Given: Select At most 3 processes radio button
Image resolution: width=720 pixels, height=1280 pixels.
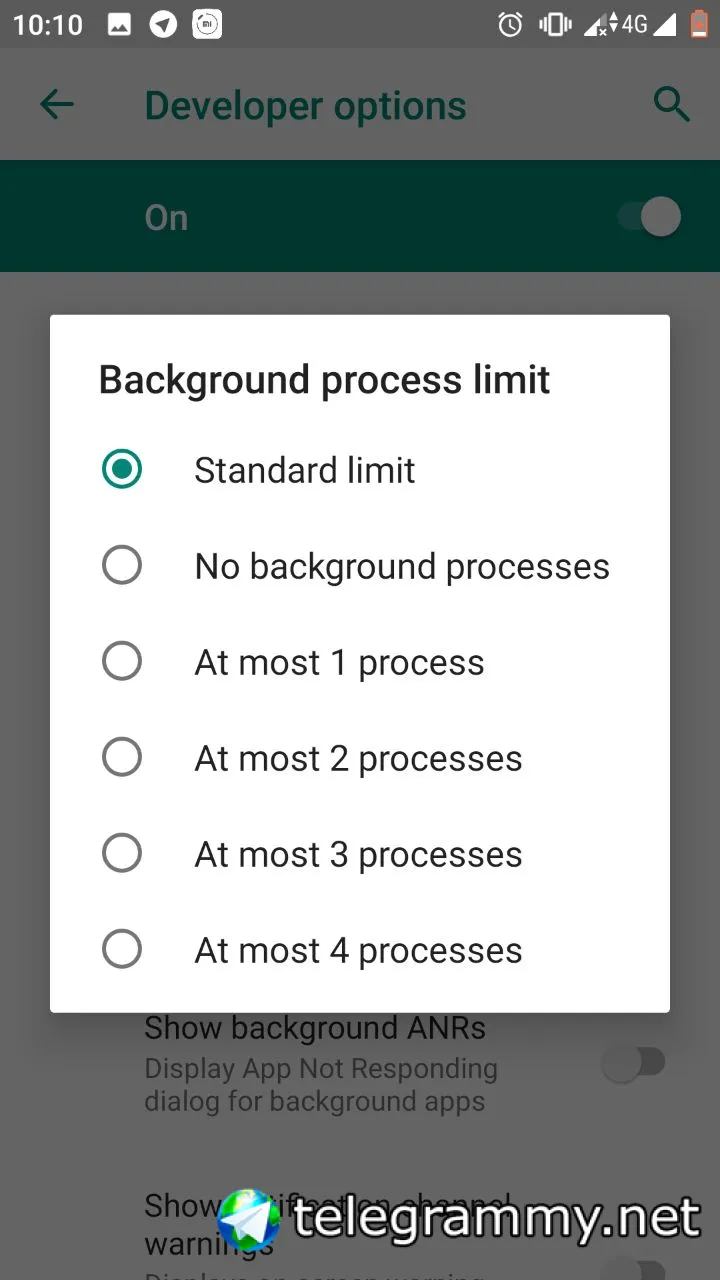Looking at the screenshot, I should (x=360, y=853).
